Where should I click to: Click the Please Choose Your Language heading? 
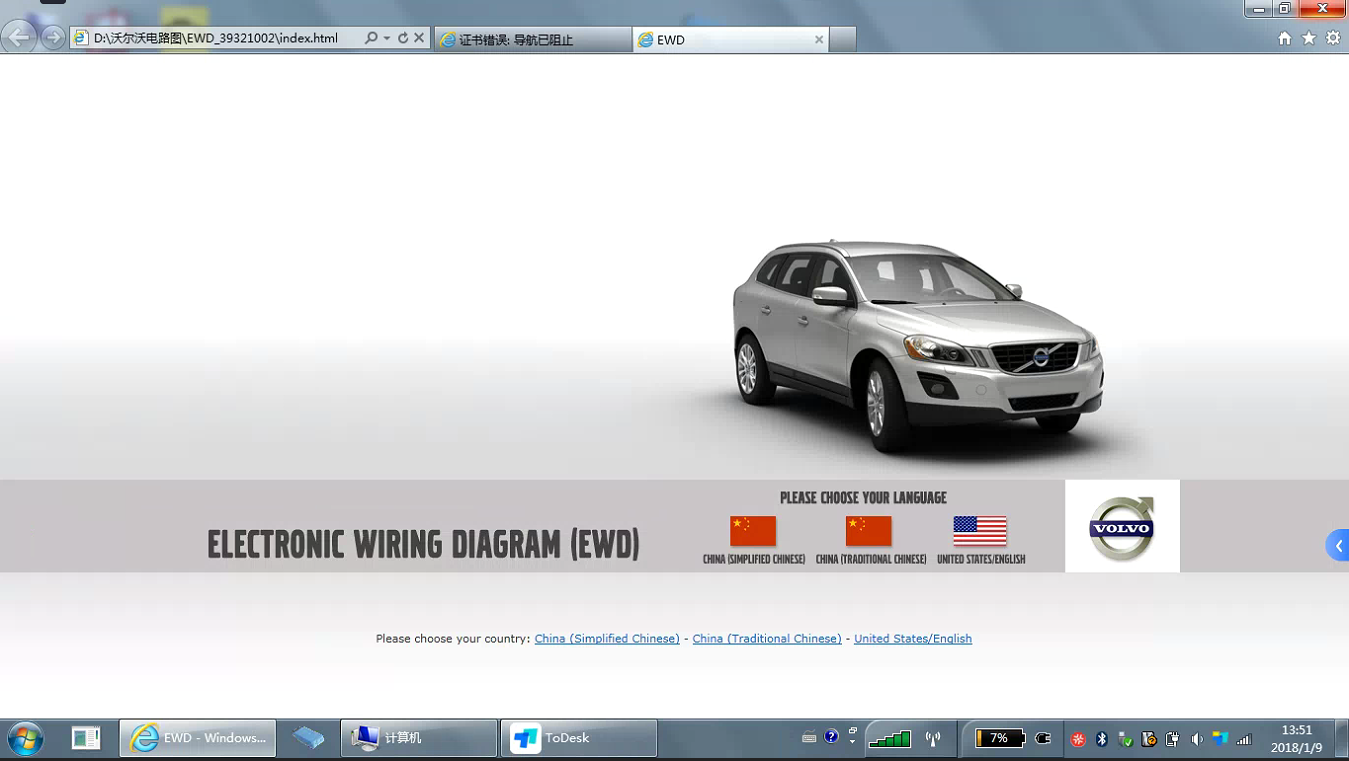(863, 498)
